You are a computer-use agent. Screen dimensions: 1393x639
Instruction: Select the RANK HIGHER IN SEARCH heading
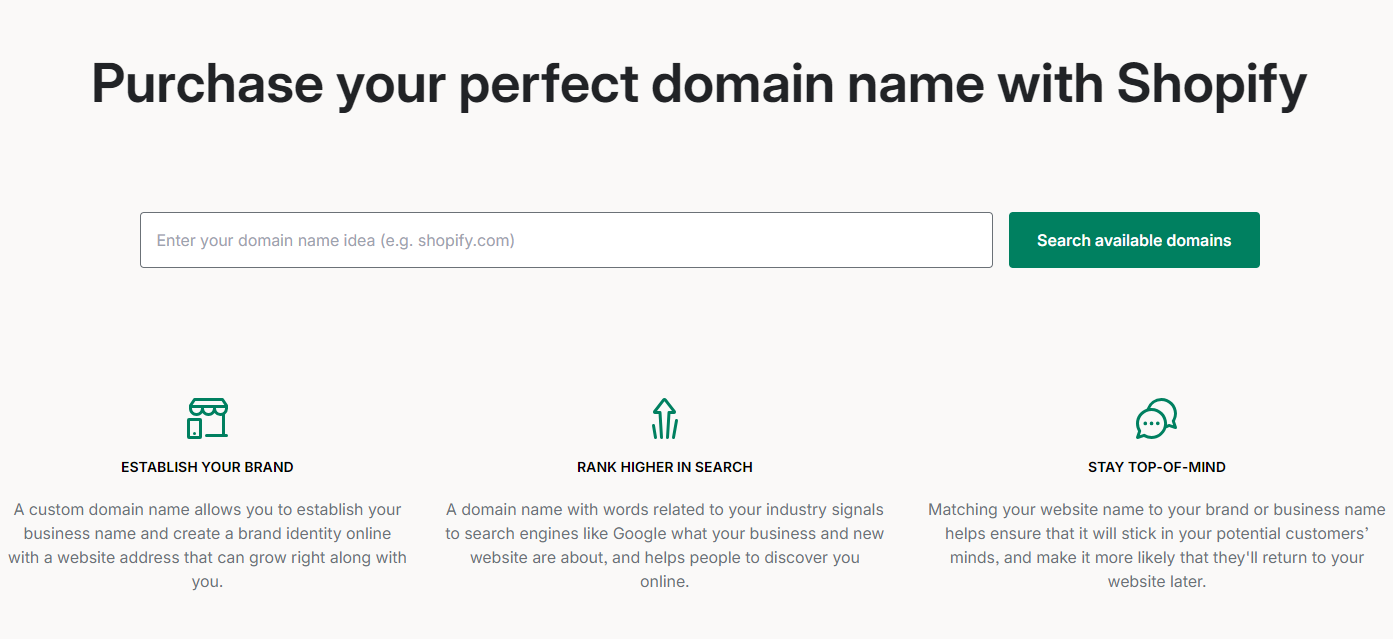(x=664, y=466)
